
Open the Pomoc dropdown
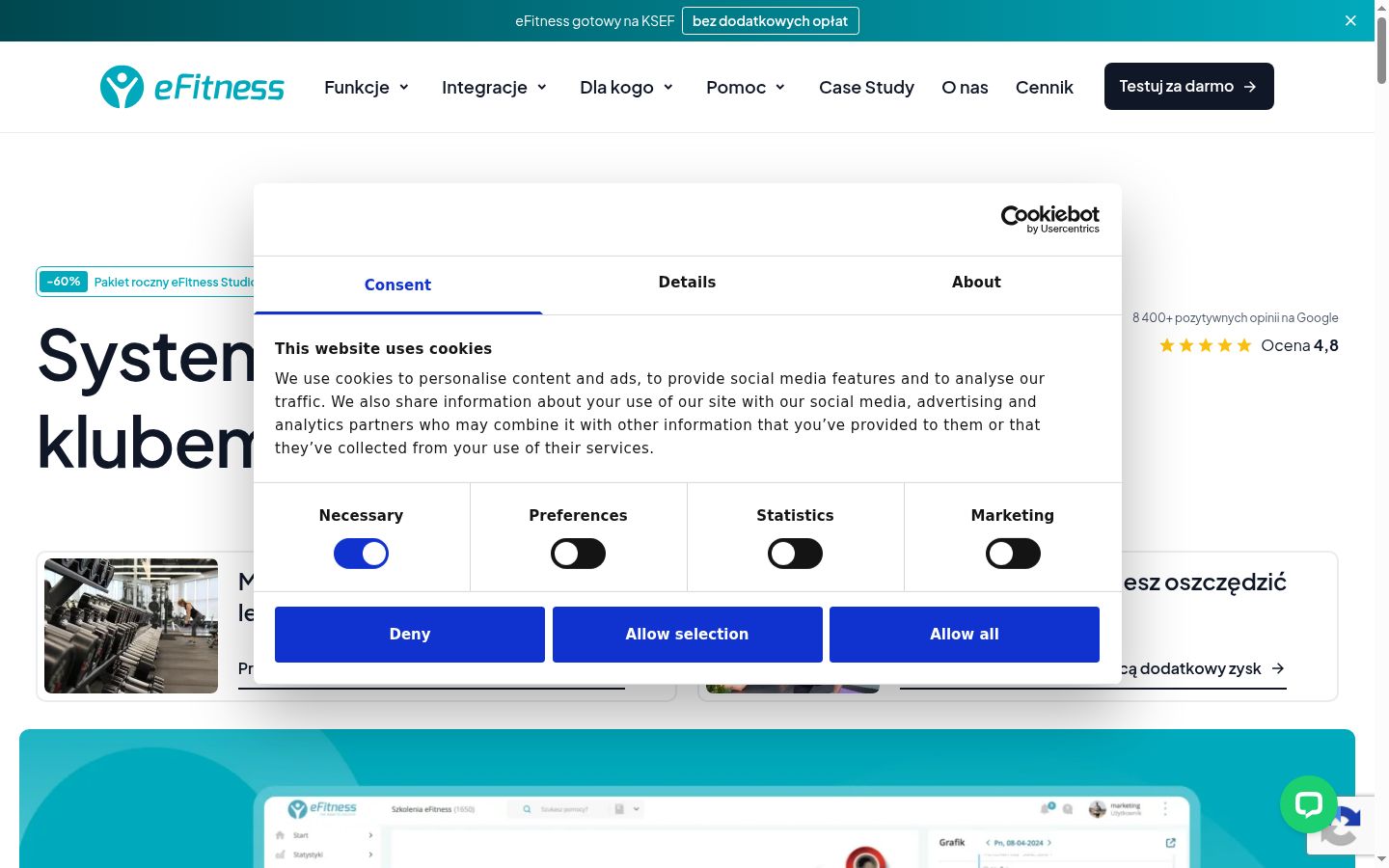(746, 87)
